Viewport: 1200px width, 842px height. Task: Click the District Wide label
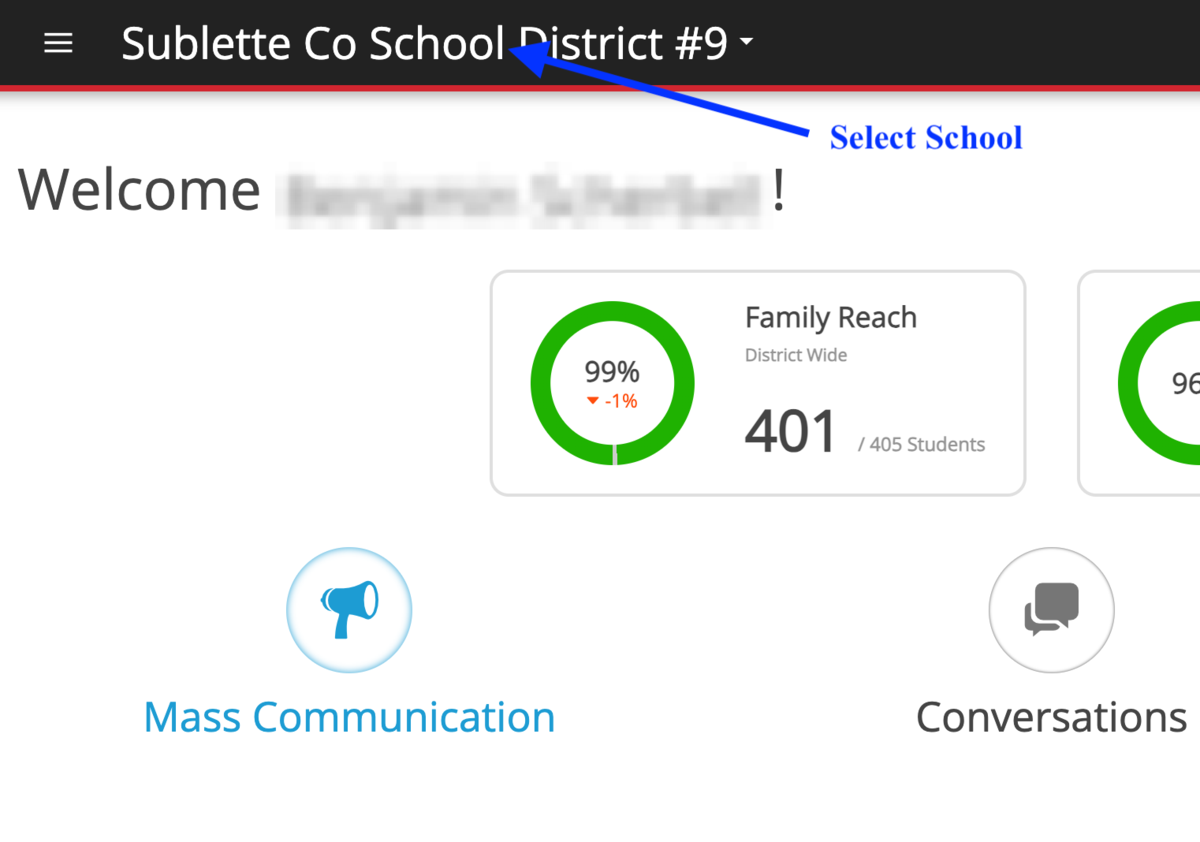pyautogui.click(x=796, y=355)
